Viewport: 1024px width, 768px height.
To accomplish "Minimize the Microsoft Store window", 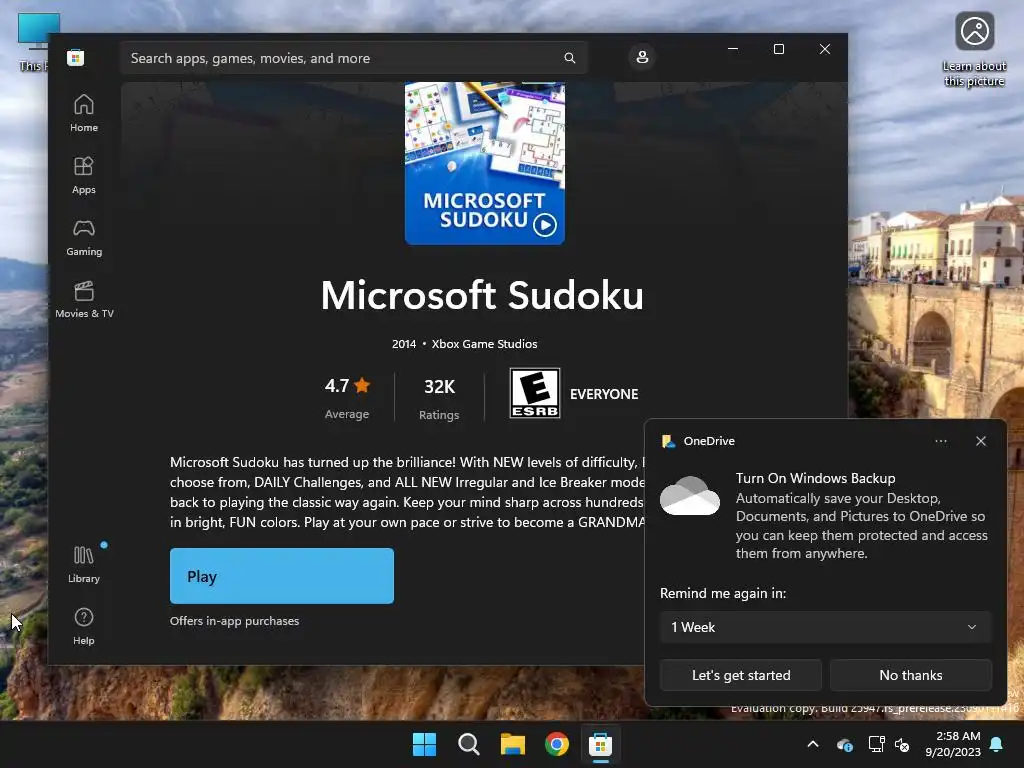I will (x=733, y=49).
